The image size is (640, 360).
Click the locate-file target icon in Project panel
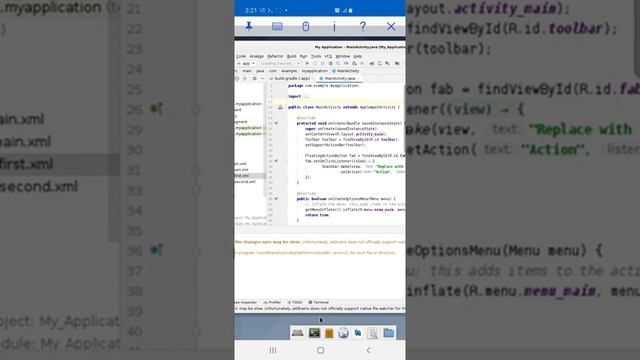coord(237,78)
